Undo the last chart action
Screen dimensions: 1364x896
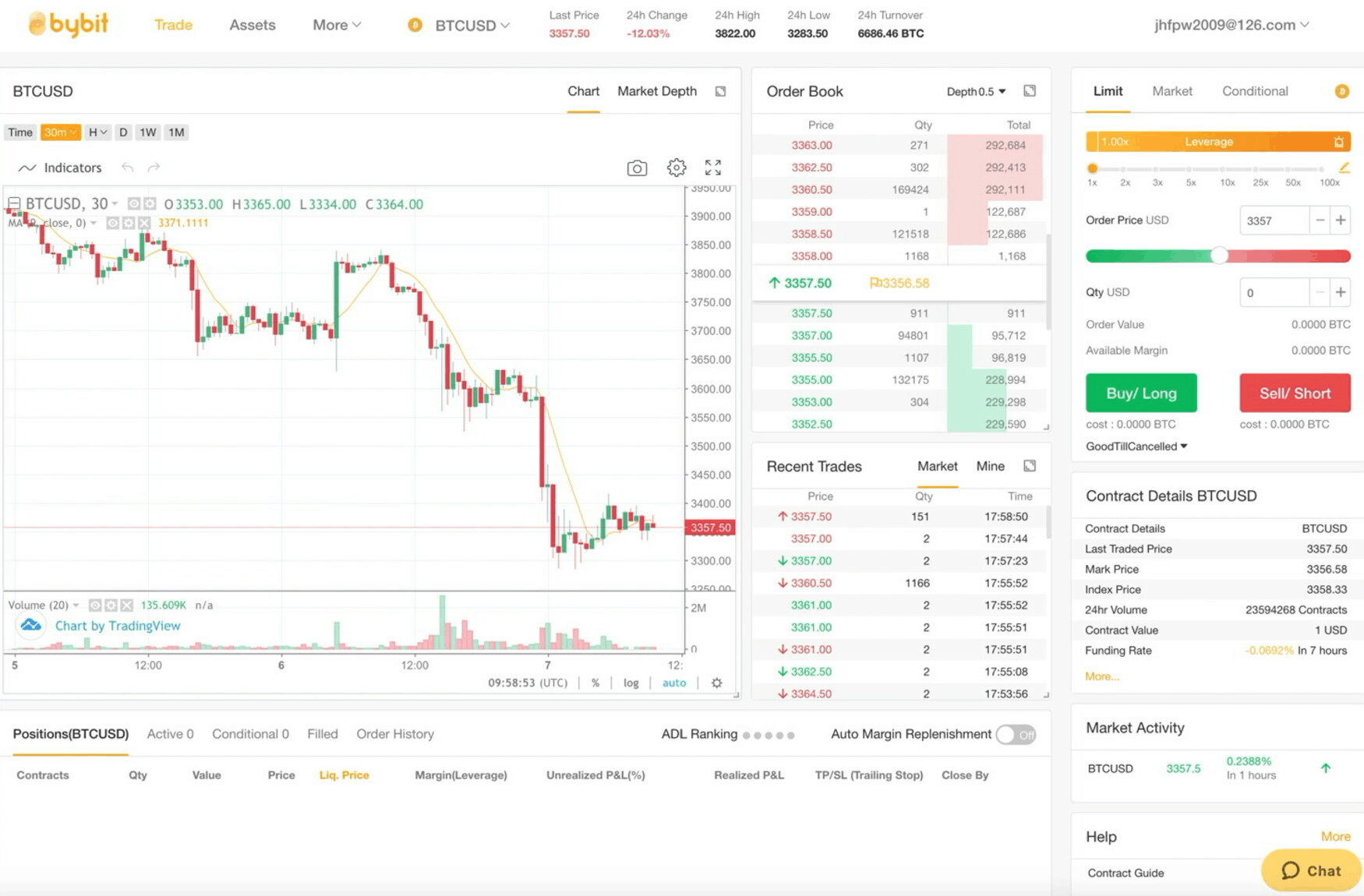pos(128,168)
